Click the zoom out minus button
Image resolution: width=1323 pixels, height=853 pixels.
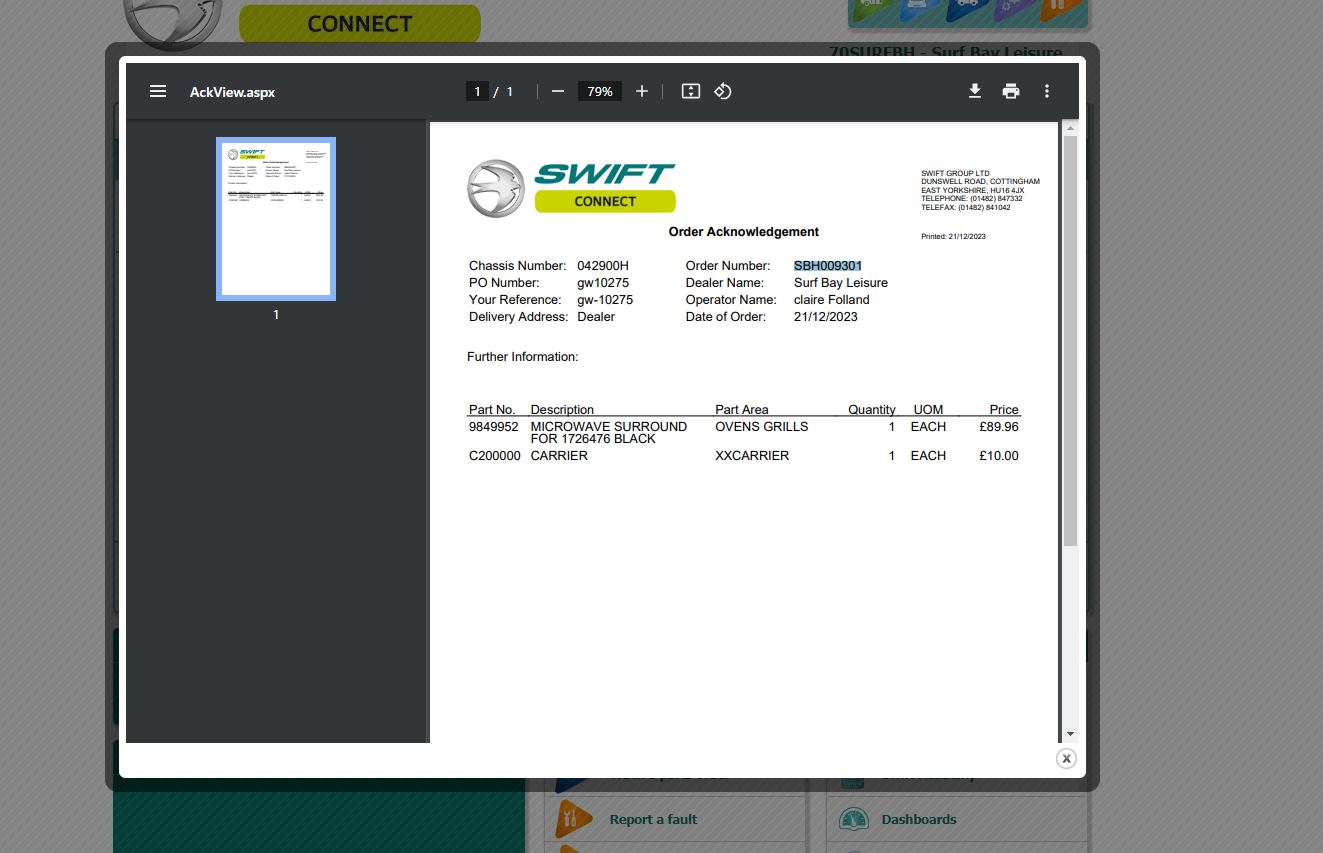coord(558,91)
